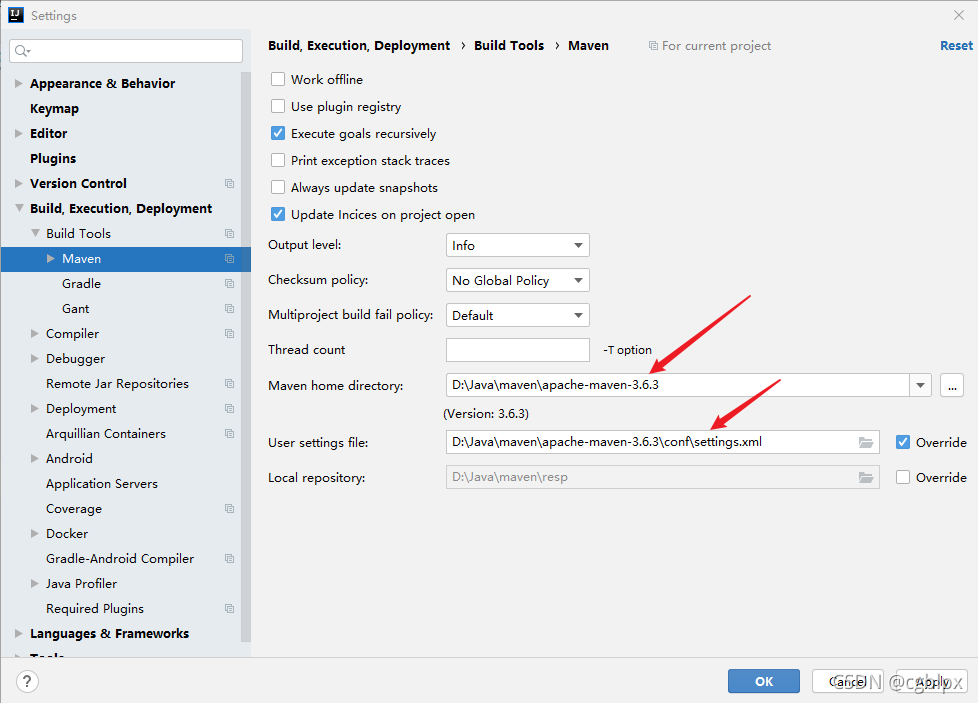Image resolution: width=978 pixels, height=703 pixels.
Task: Click the project-level icon beside Arquillian Containers
Action: click(x=230, y=434)
